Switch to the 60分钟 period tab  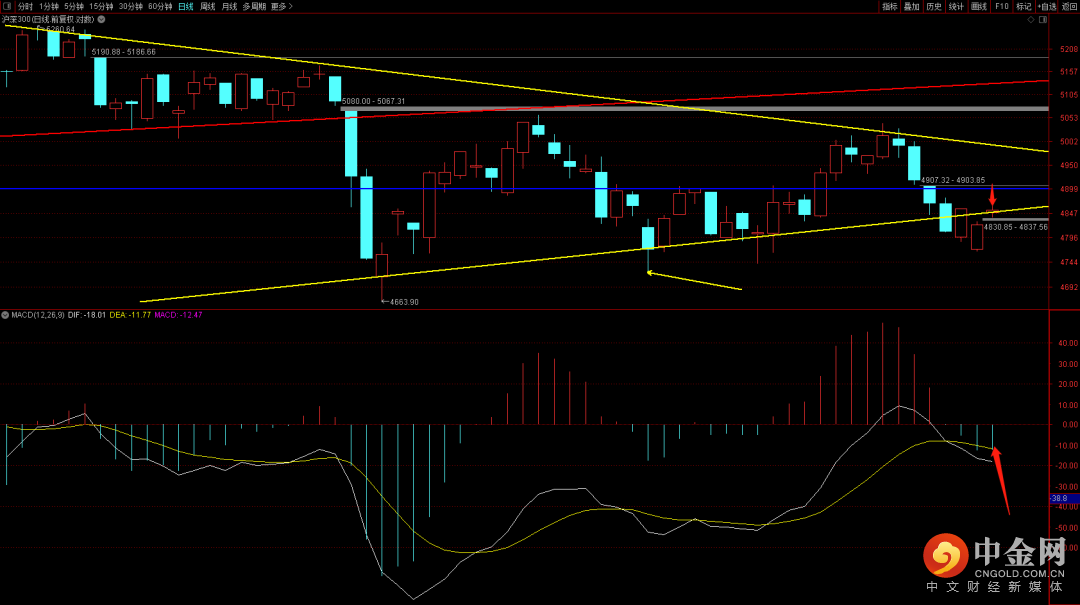click(159, 6)
